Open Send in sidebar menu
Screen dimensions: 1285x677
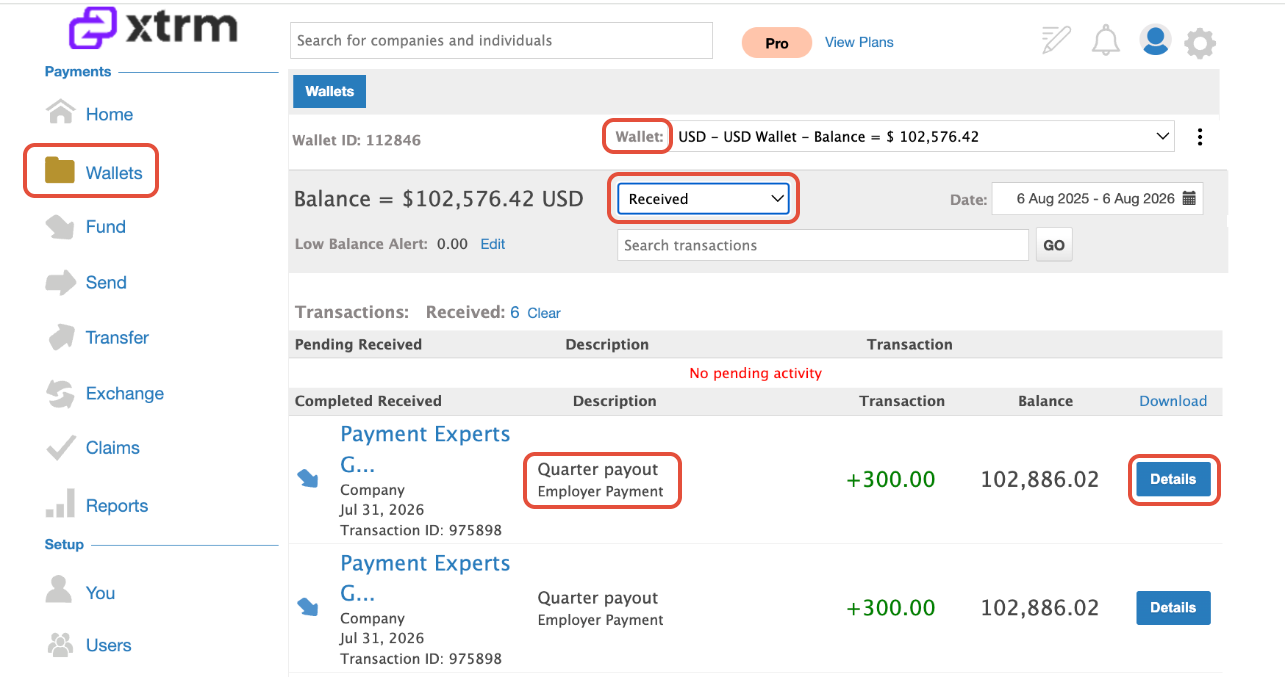point(106,282)
